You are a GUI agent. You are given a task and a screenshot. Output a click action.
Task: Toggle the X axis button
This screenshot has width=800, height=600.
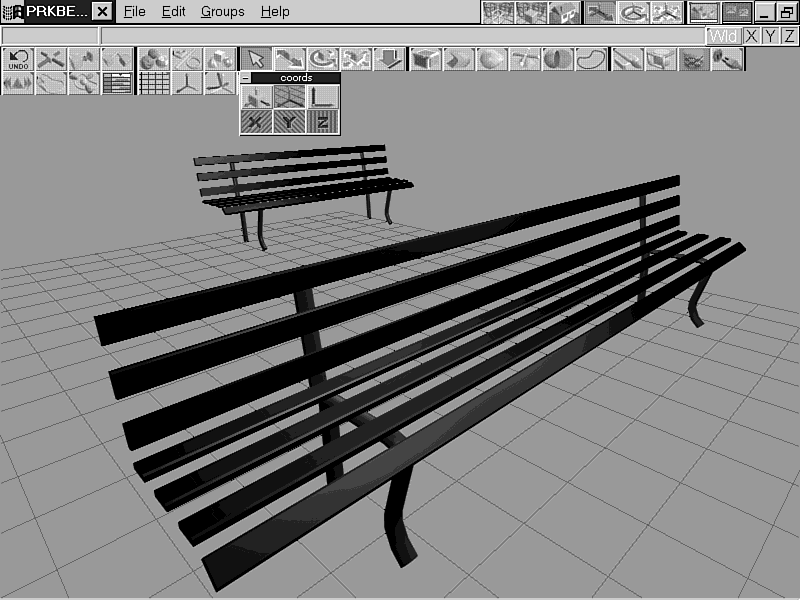pos(751,36)
